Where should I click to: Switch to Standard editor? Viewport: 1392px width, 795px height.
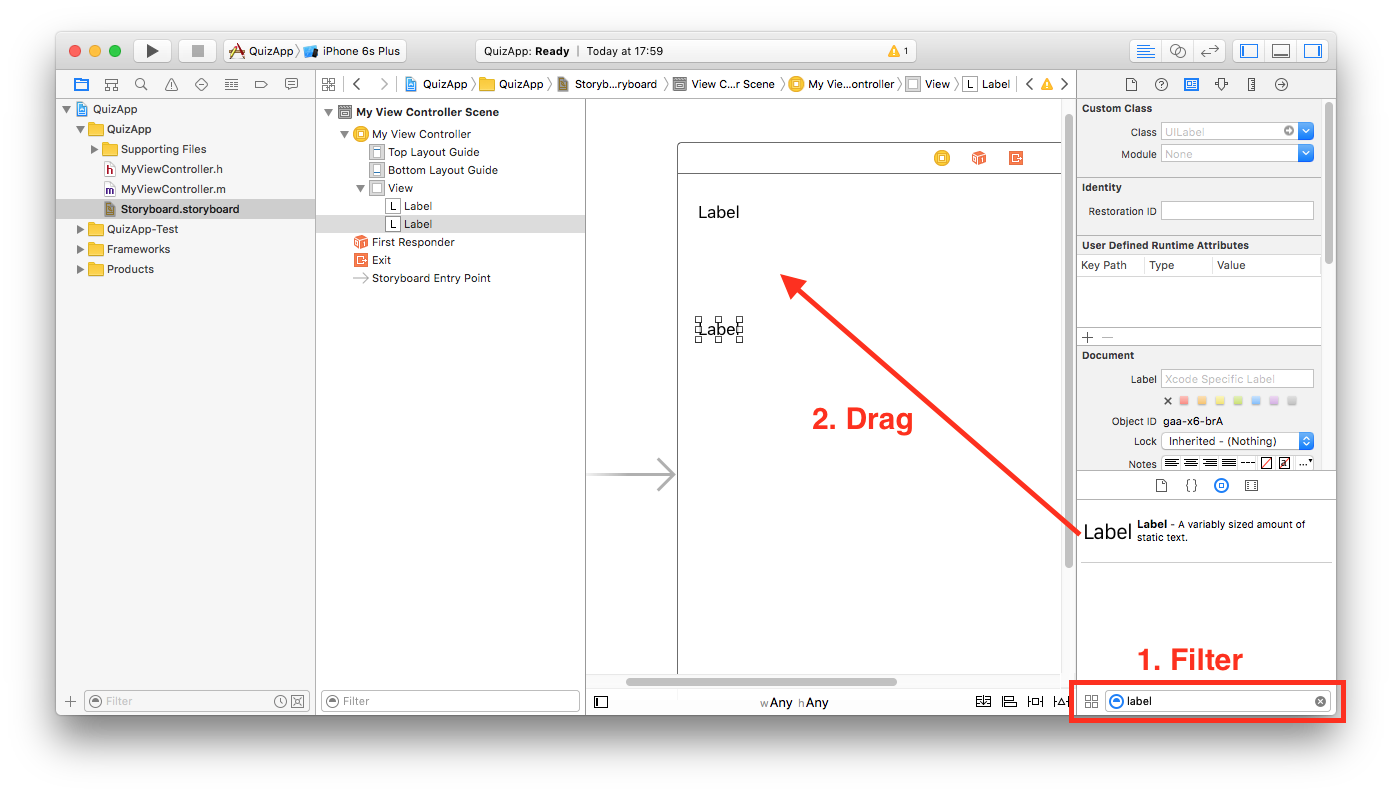[x=1146, y=51]
